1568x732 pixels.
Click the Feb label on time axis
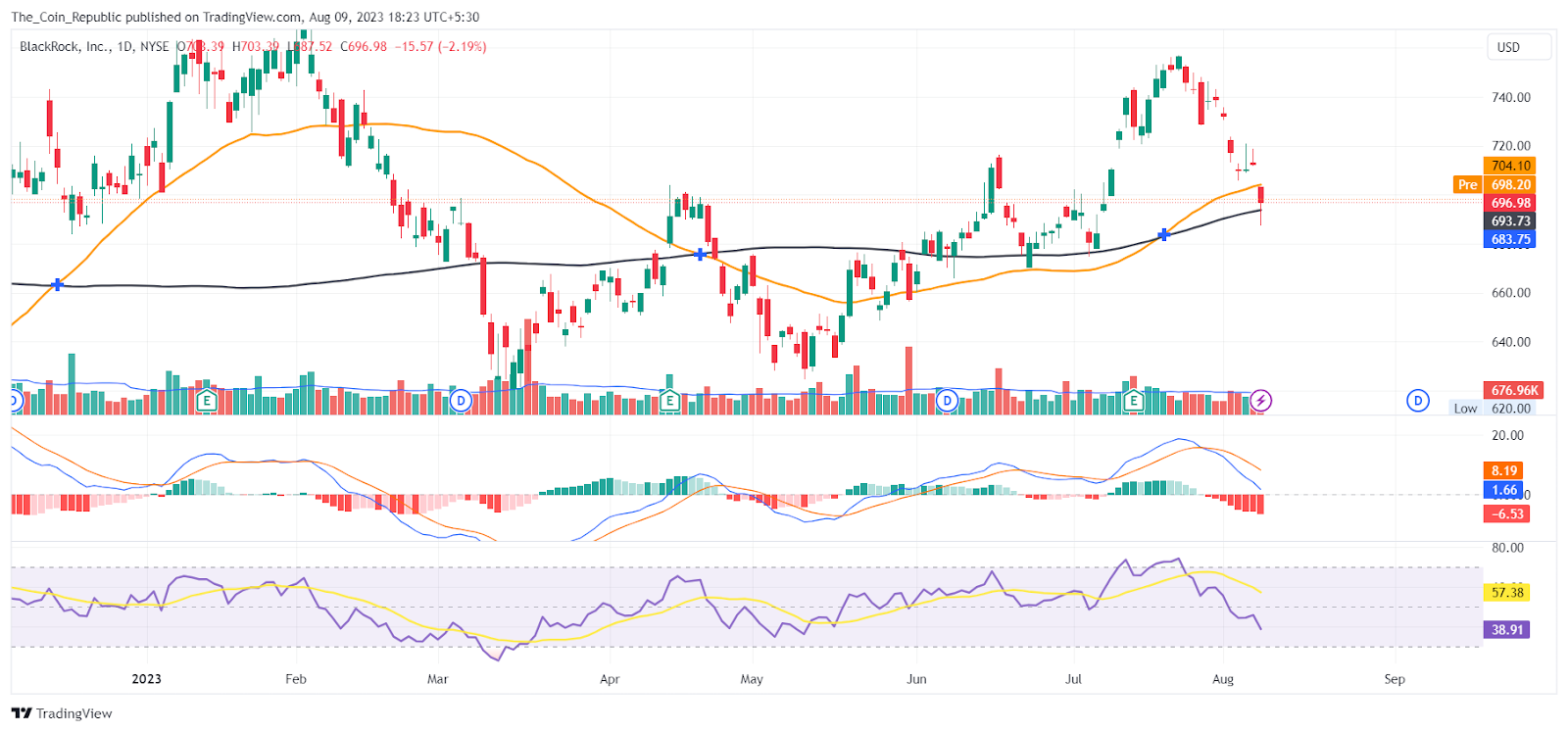click(296, 679)
